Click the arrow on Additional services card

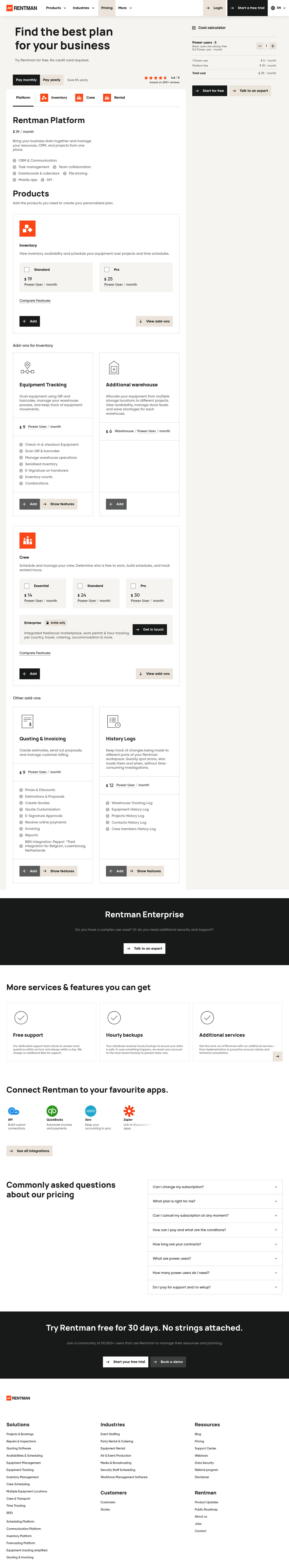coord(278,1056)
